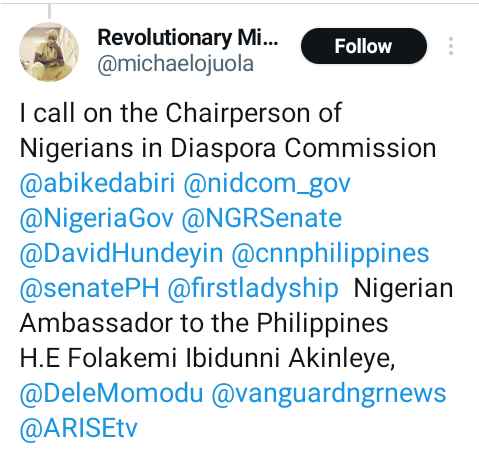
Task: Go to the @senatePH mention
Action: [x=89, y=289]
